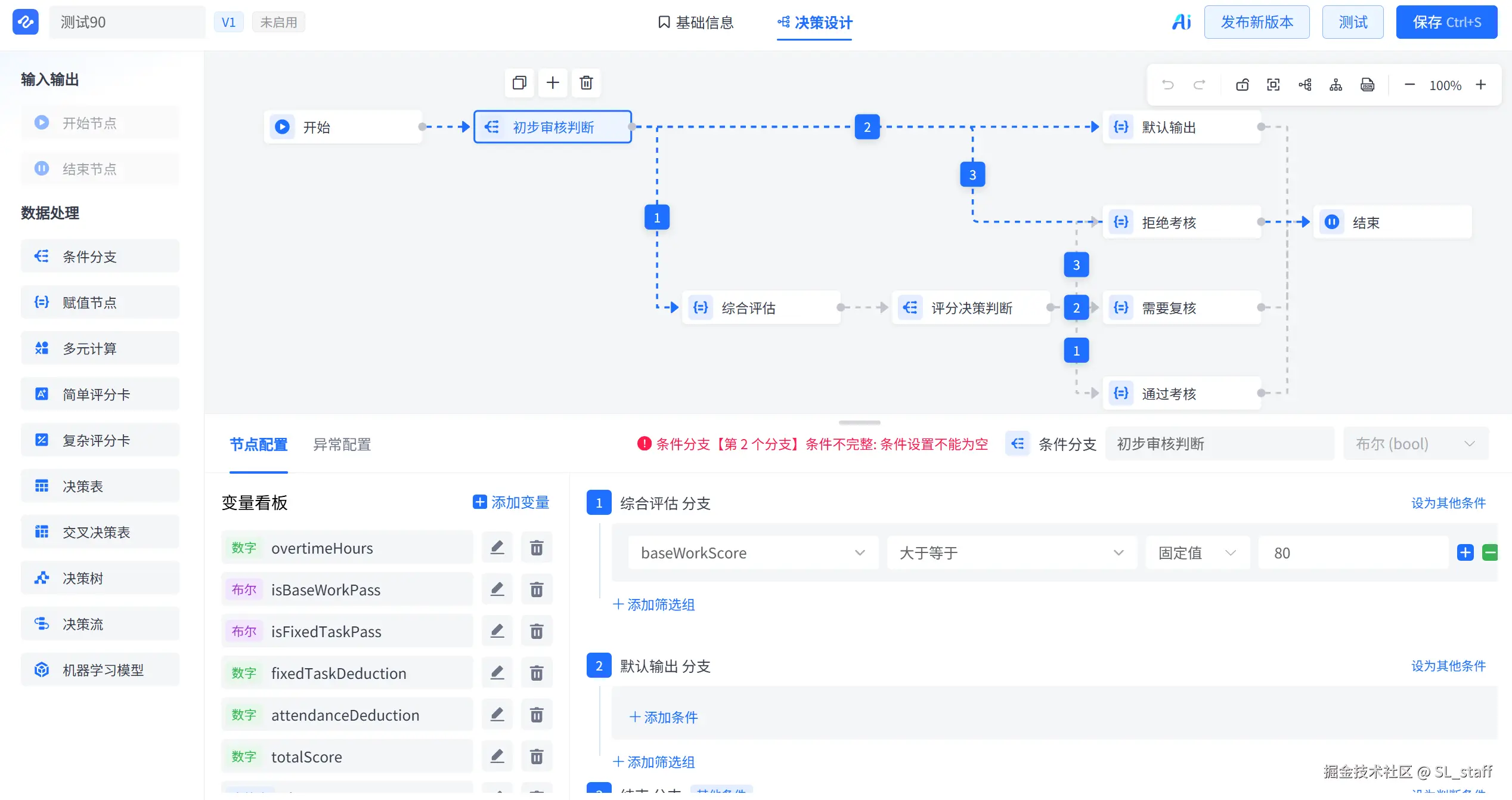Viewport: 1512px width, 800px height.
Task: Click 设为其他条件 for 综合评估 branch
Action: (1448, 503)
